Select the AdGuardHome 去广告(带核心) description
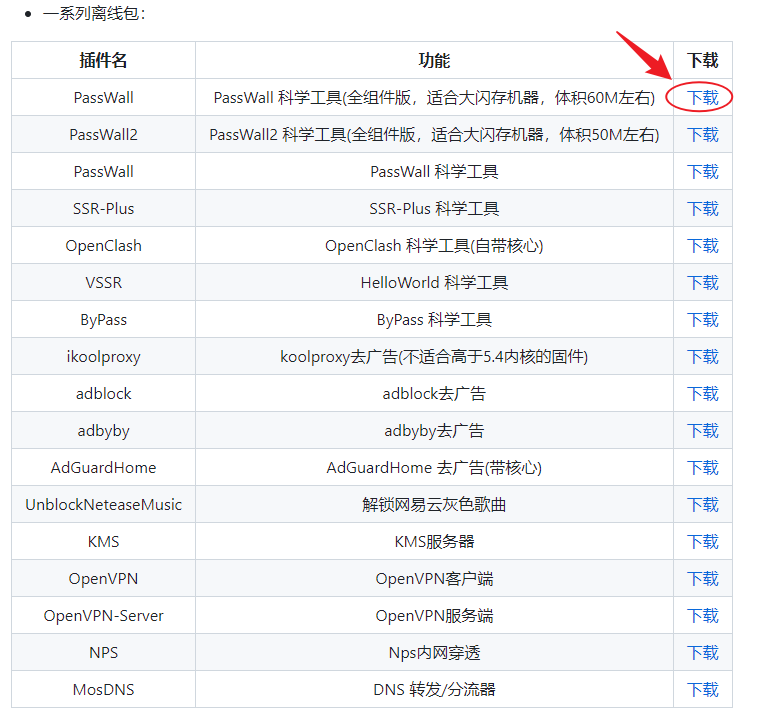The height and width of the screenshot is (722, 757). click(x=434, y=468)
